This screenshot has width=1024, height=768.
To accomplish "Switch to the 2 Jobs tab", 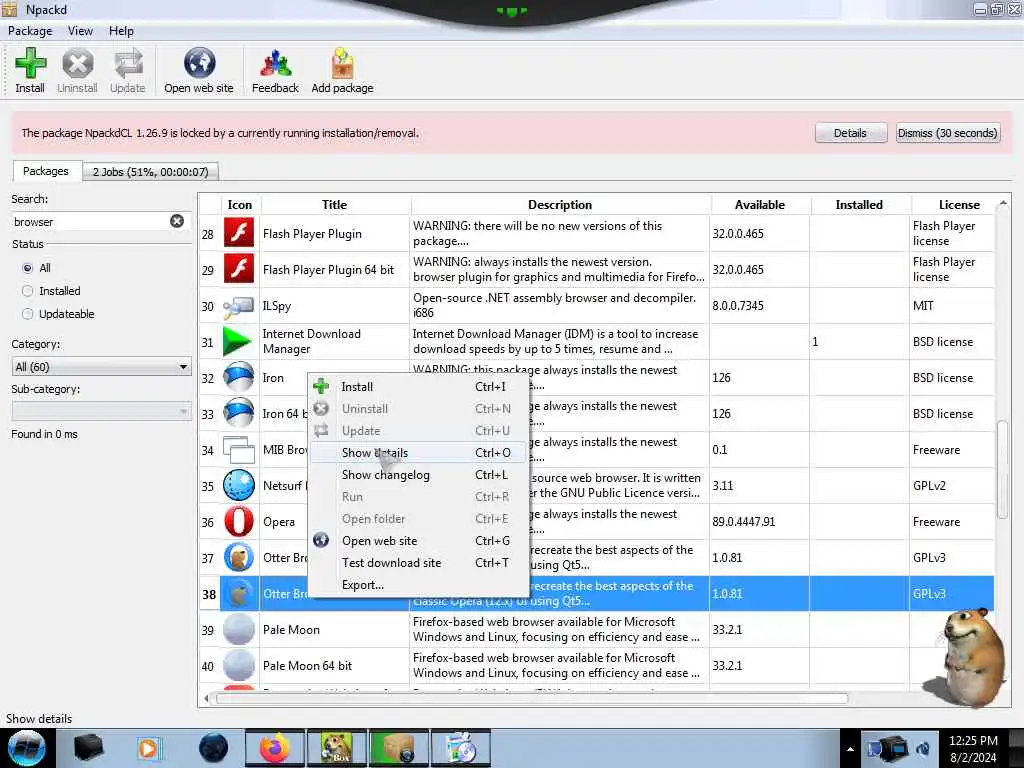I will (x=150, y=172).
